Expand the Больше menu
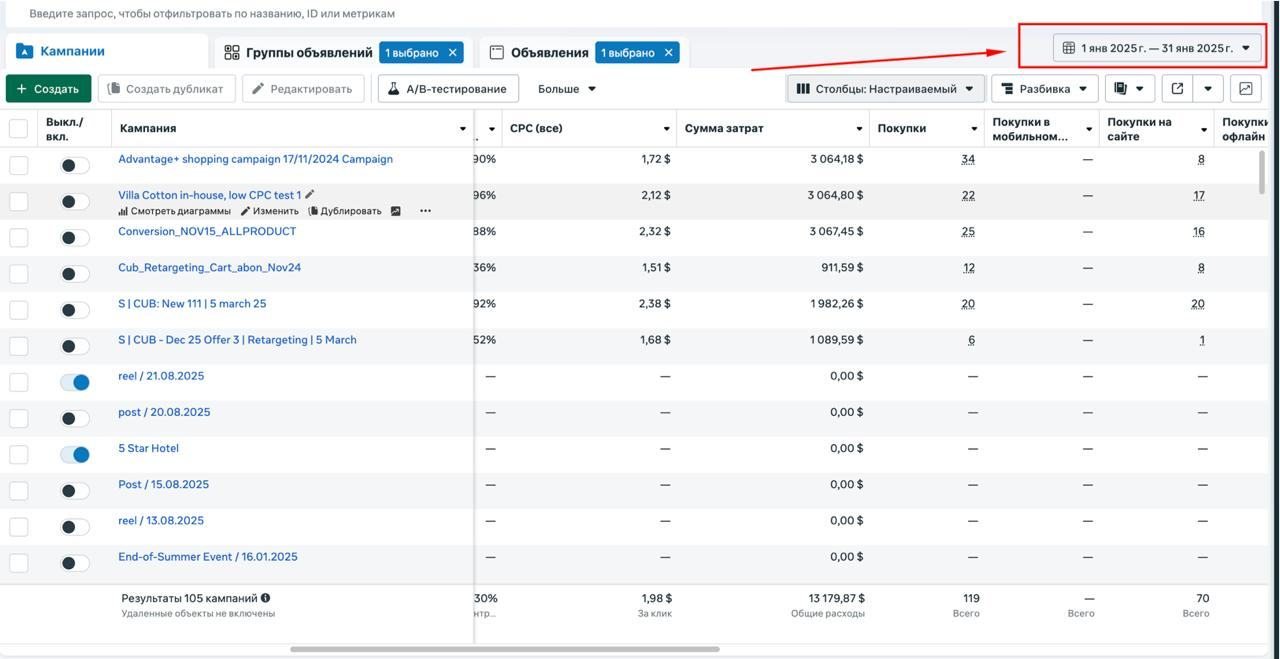The image size is (1280, 659). (x=567, y=89)
